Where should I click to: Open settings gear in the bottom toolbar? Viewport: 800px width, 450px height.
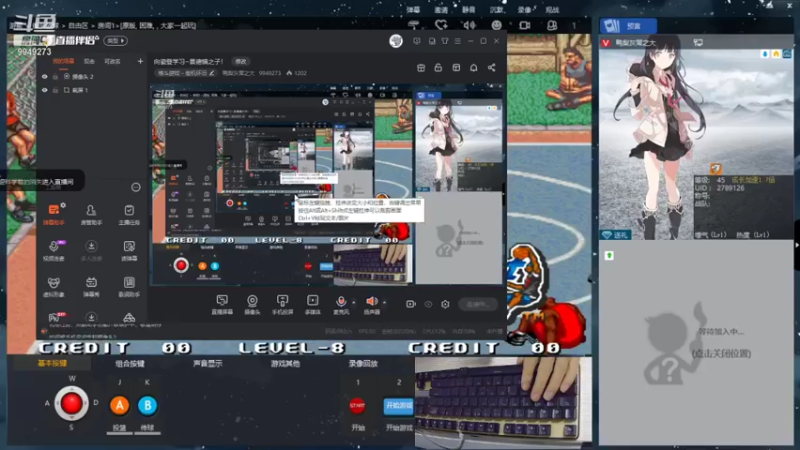click(445, 304)
